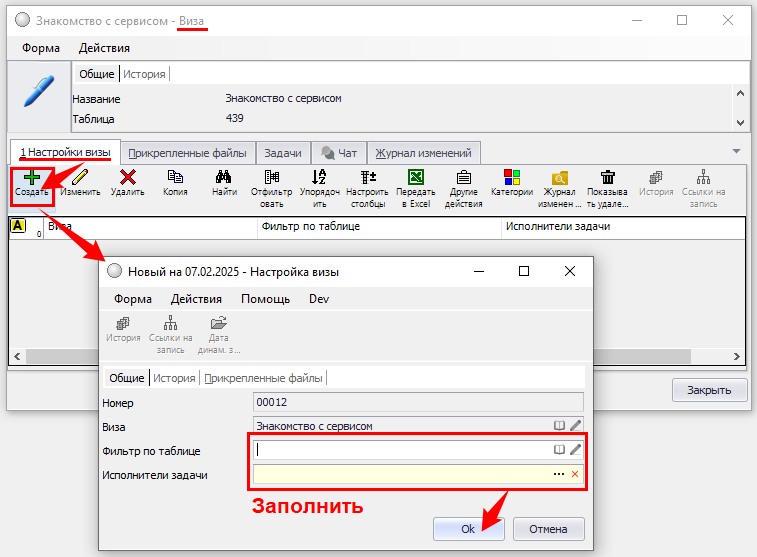The height and width of the screenshot is (557, 757).
Task: Open the Дата динам. з... folder icon
Action: click(x=218, y=324)
